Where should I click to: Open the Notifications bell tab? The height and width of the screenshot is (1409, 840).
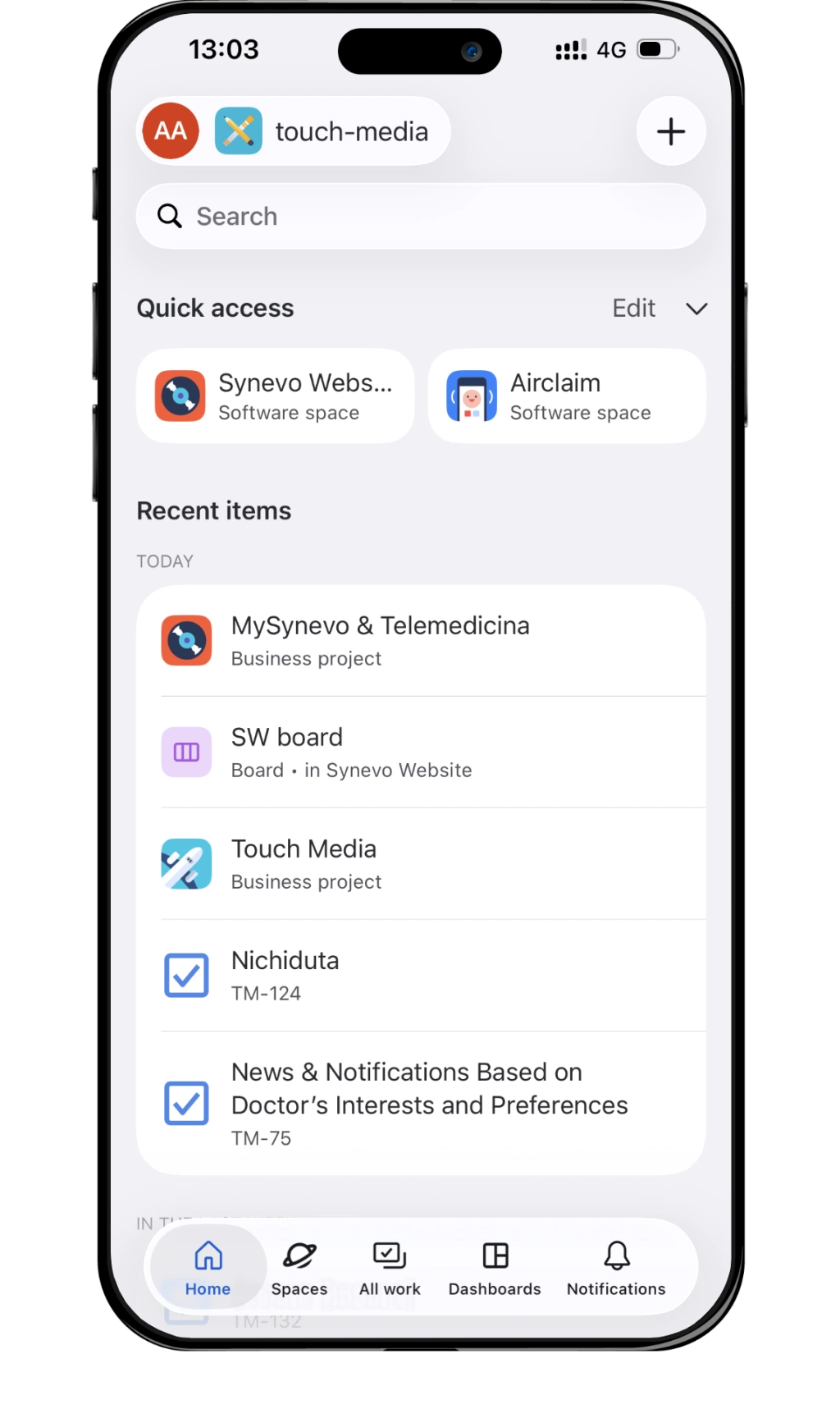pyautogui.click(x=616, y=1269)
